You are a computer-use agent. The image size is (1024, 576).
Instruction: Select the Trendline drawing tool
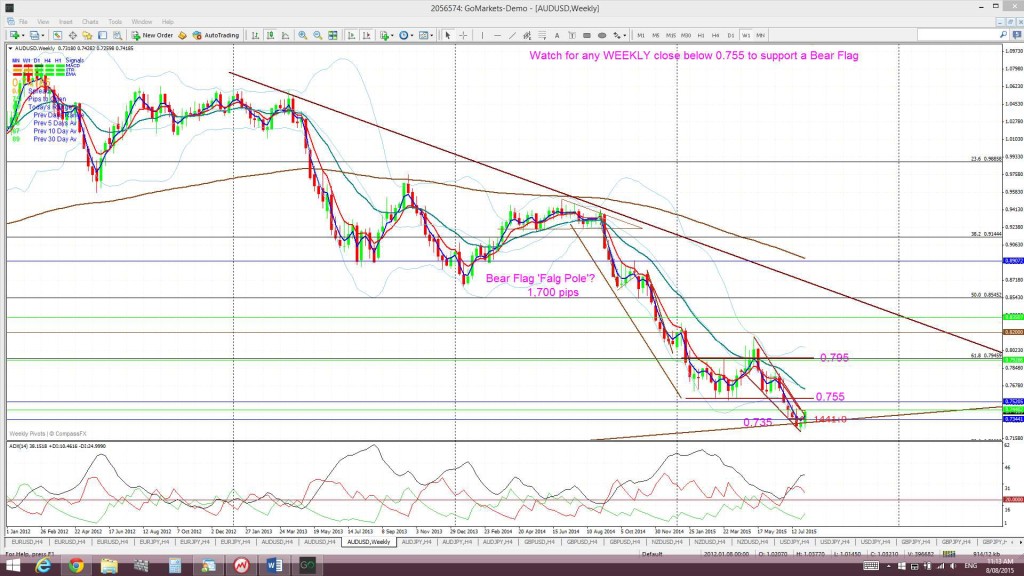pyautogui.click(x=513, y=35)
